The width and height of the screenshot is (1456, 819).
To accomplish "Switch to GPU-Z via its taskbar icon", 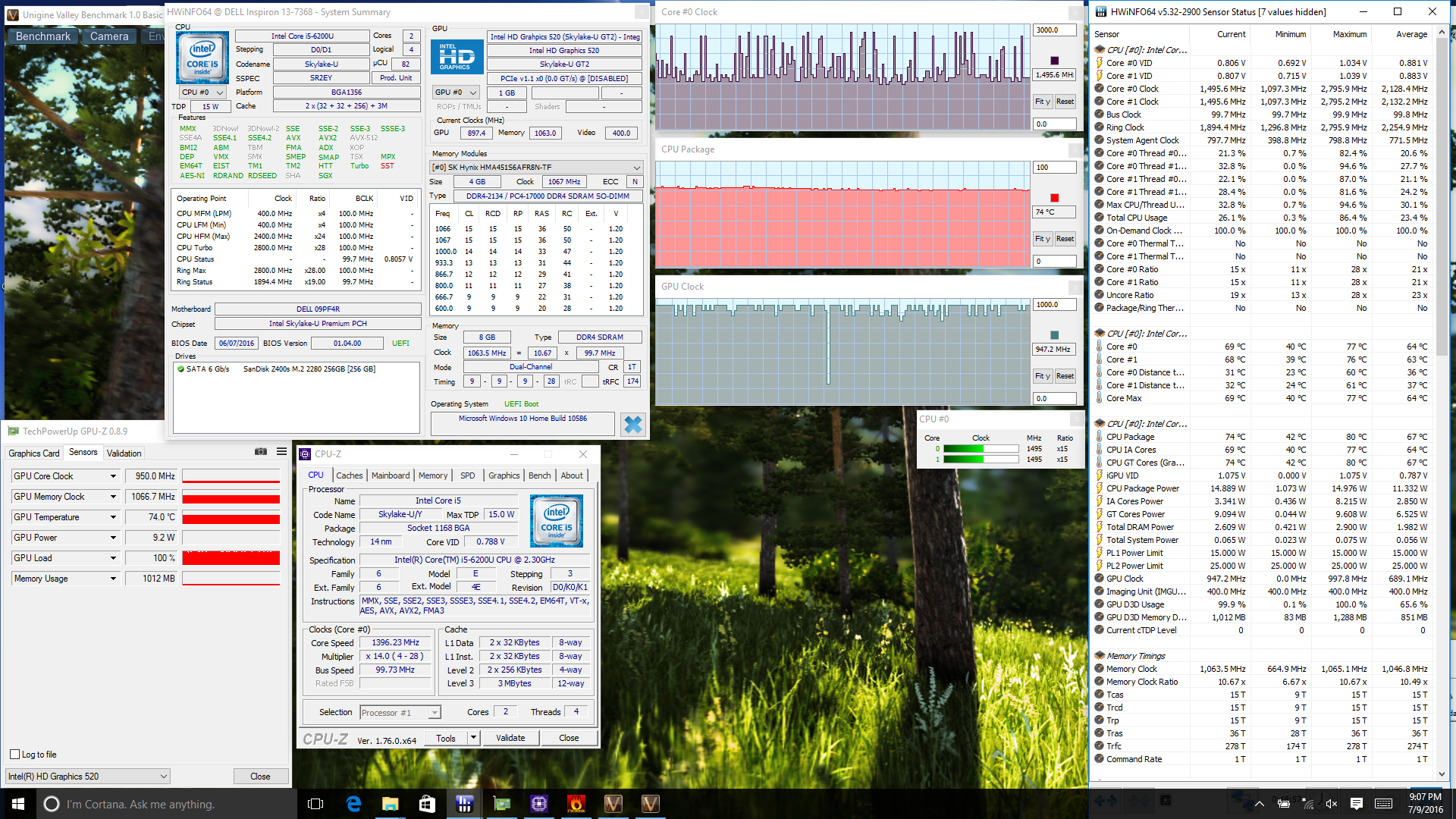I will pos(501,804).
